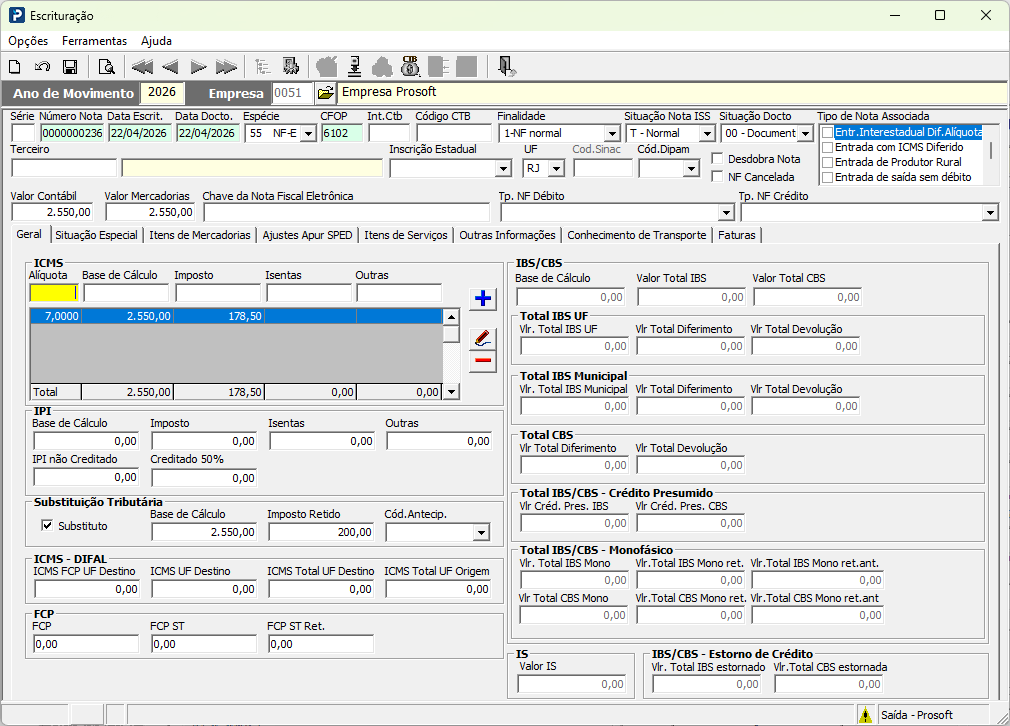Open the Situação Docto dropdown

tap(805, 133)
